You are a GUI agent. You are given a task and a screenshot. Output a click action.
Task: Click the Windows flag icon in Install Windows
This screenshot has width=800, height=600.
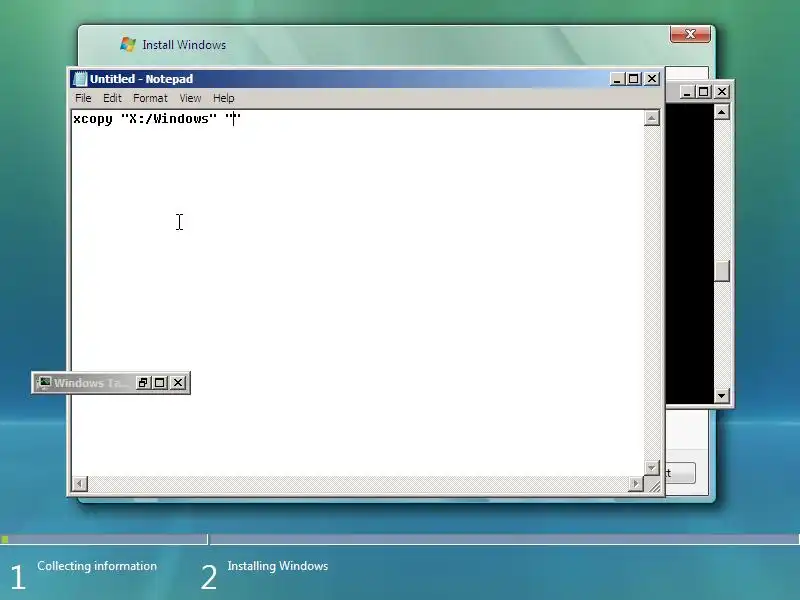(x=128, y=44)
